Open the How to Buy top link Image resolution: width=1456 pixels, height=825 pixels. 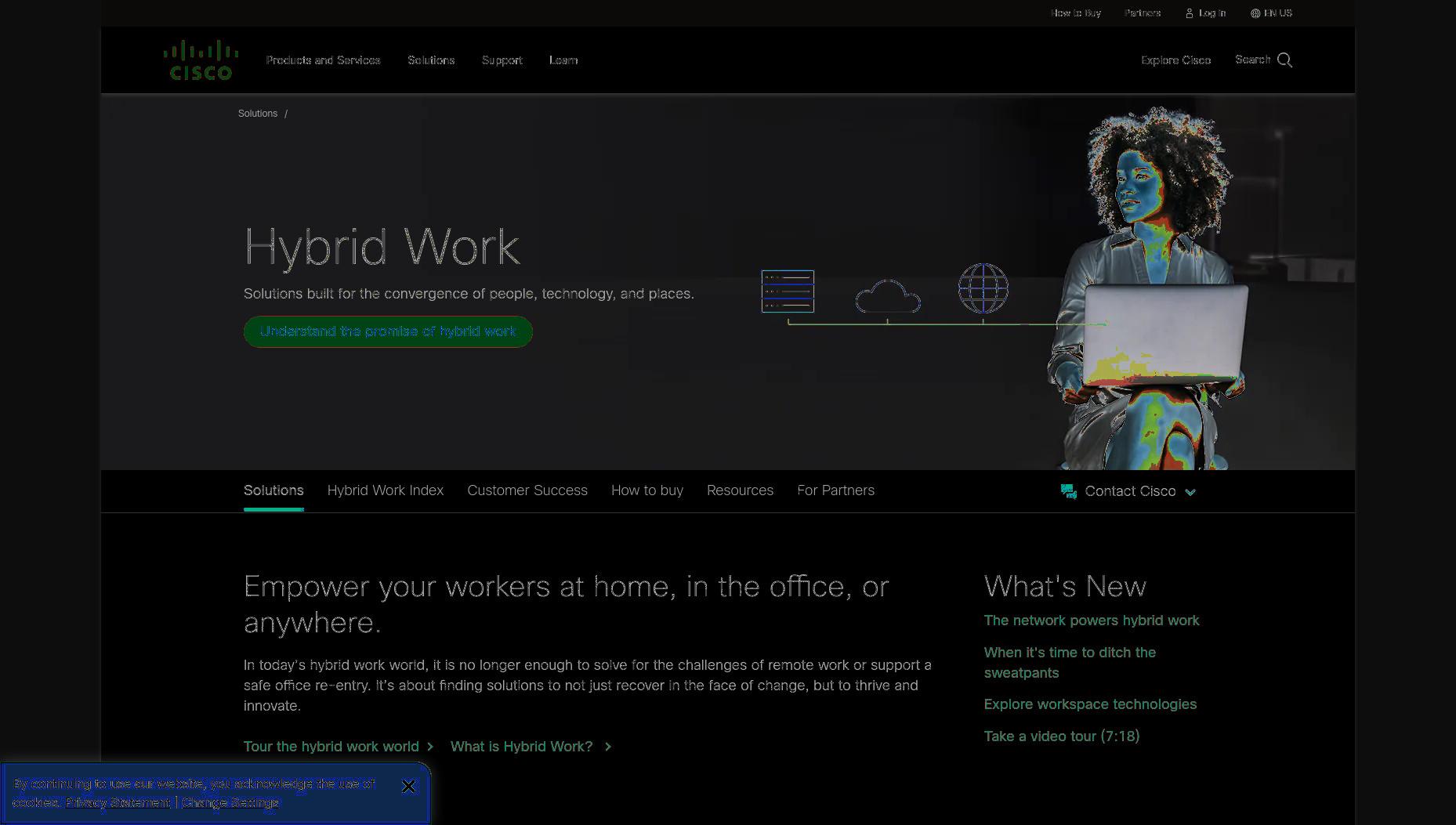tap(1075, 13)
